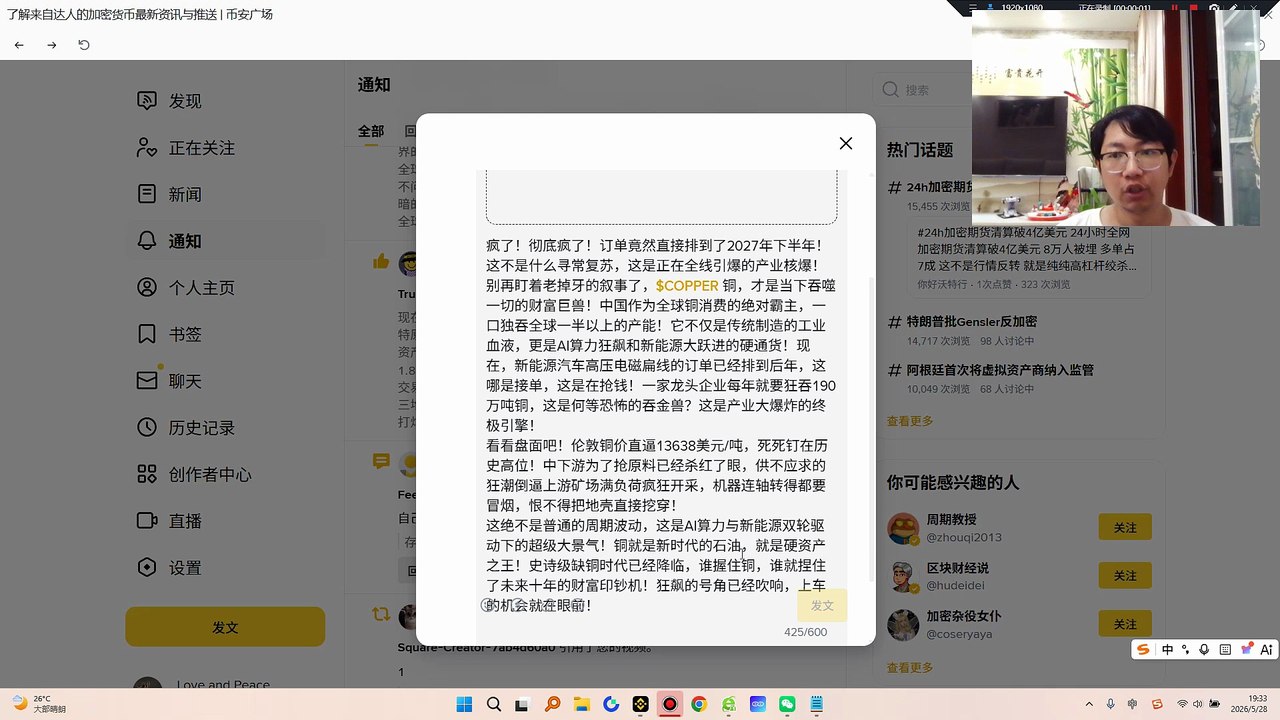Switch to the 全部 (All) notifications tab
1280x720 pixels.
(x=371, y=131)
